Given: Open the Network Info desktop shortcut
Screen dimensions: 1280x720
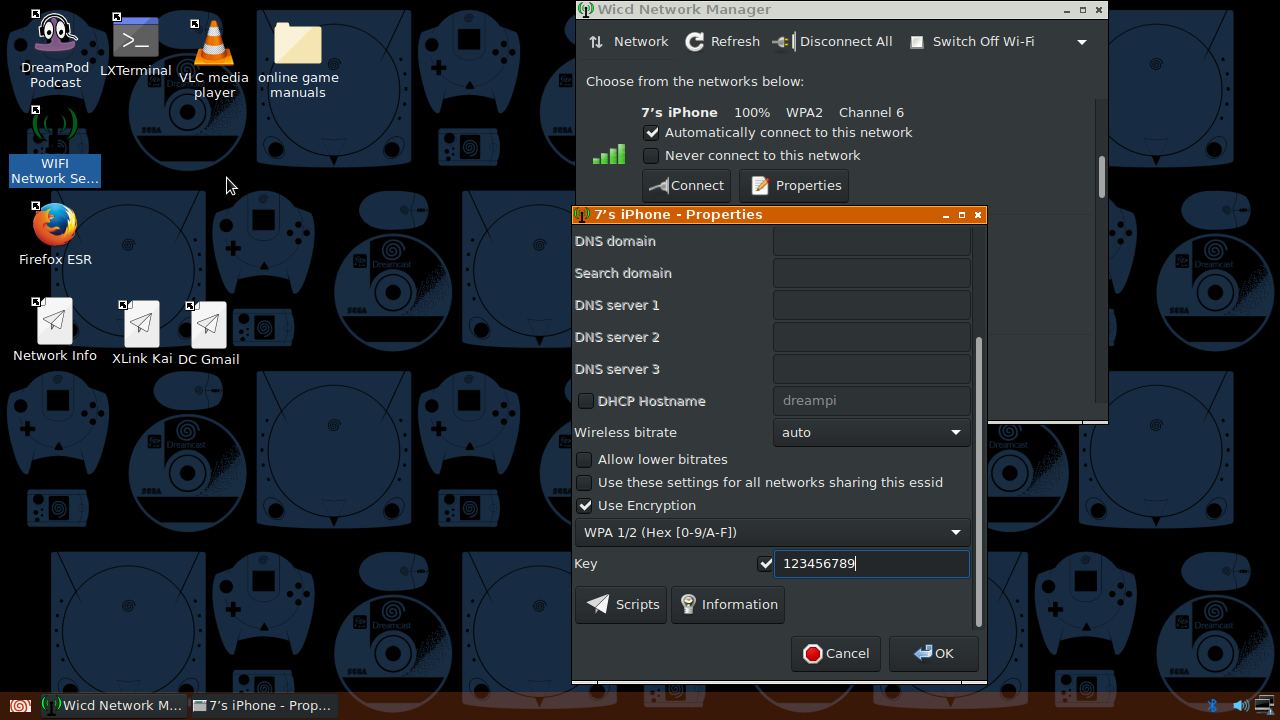Looking at the screenshot, I should (55, 330).
